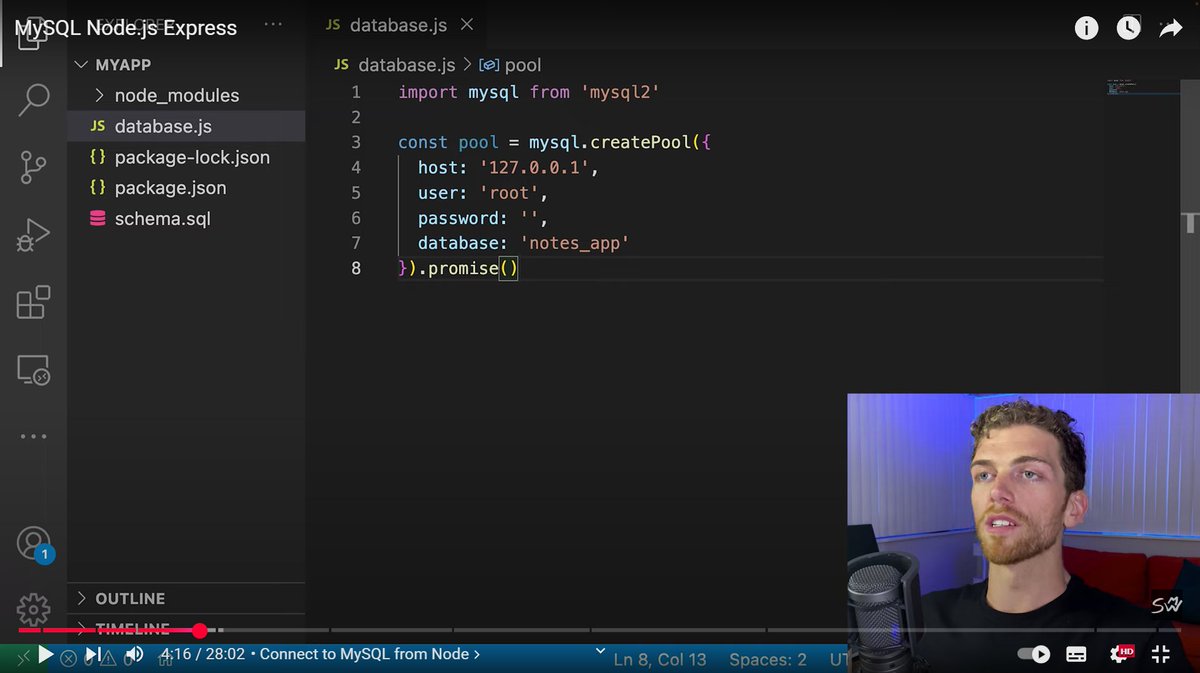Screen dimensions: 1200x673
Task: Open Remote Explorer view
Action: (x=34, y=370)
